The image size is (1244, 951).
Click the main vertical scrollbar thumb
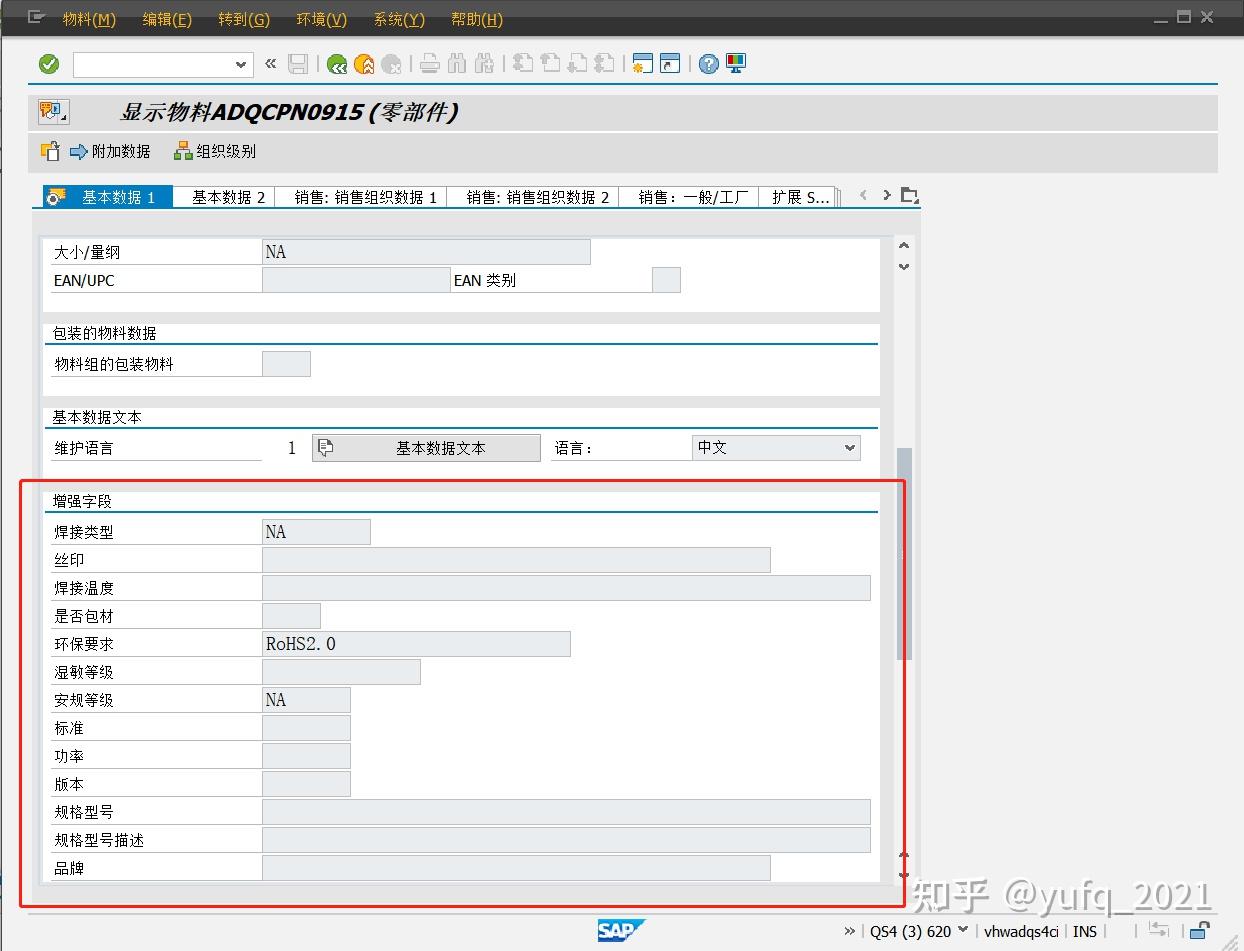coord(904,553)
